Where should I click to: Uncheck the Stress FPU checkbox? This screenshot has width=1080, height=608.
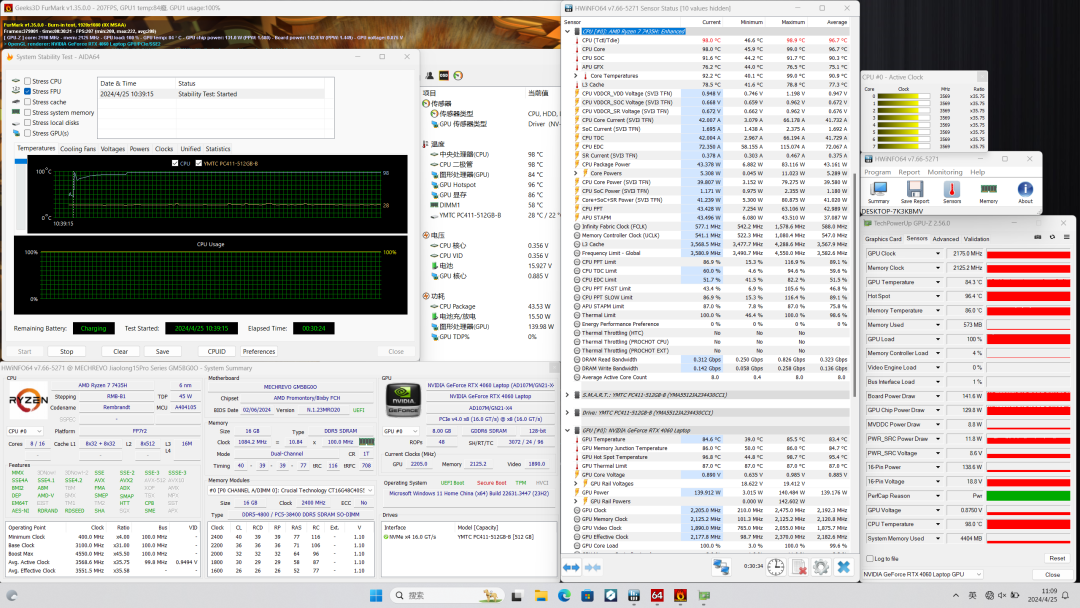28,92
